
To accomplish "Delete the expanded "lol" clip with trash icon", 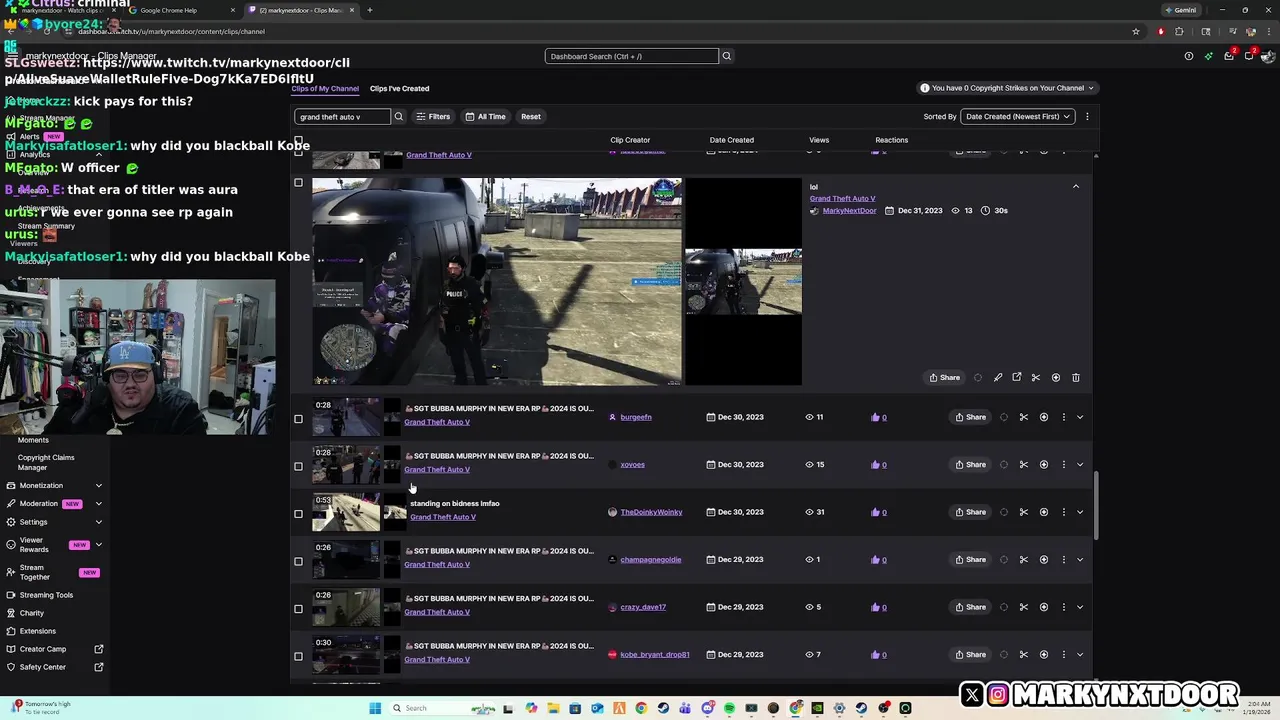I will click(x=1076, y=377).
